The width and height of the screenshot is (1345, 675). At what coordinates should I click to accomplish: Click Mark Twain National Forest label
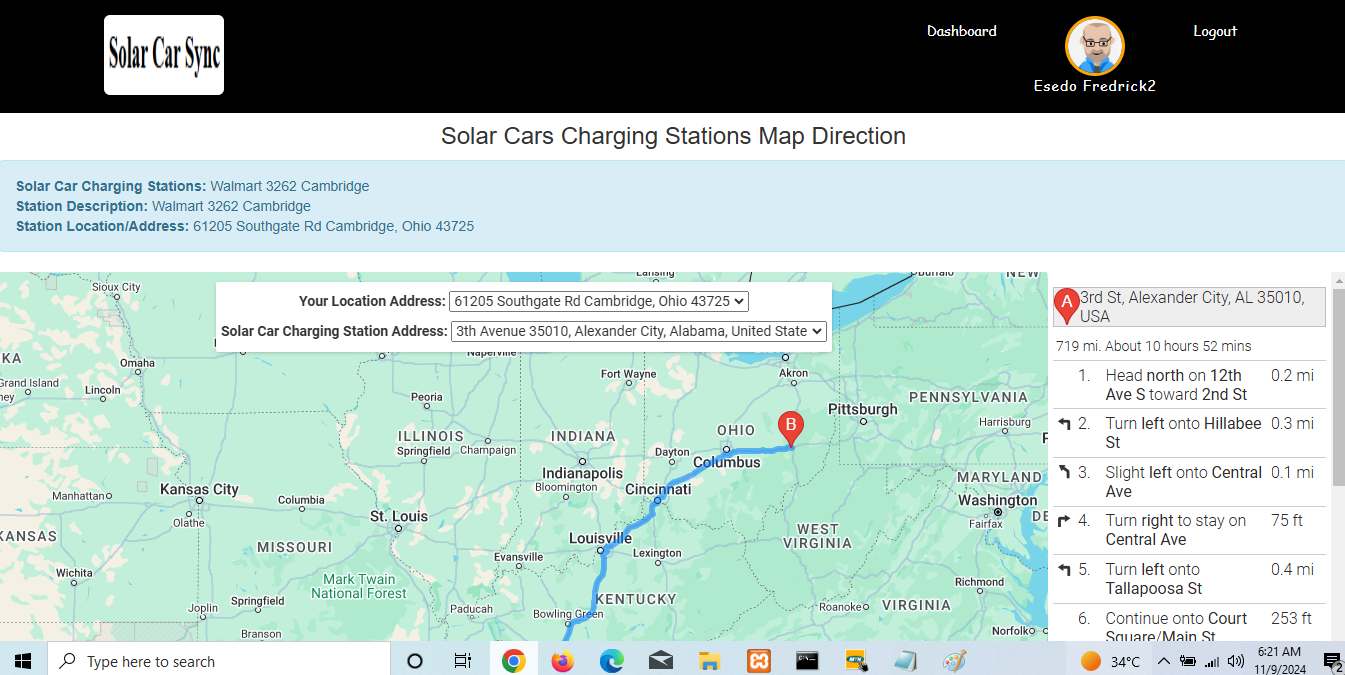tap(359, 586)
